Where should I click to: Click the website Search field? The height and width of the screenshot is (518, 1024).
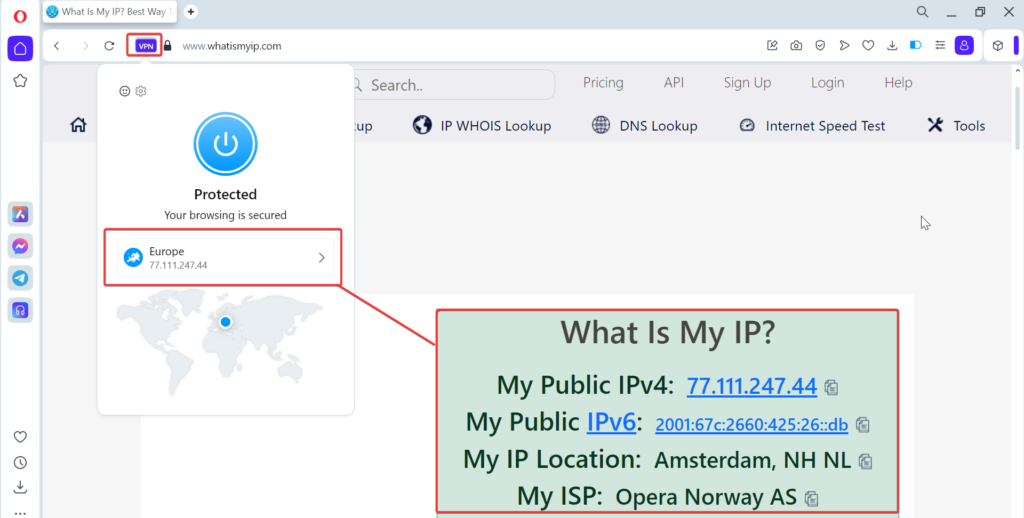(455, 85)
